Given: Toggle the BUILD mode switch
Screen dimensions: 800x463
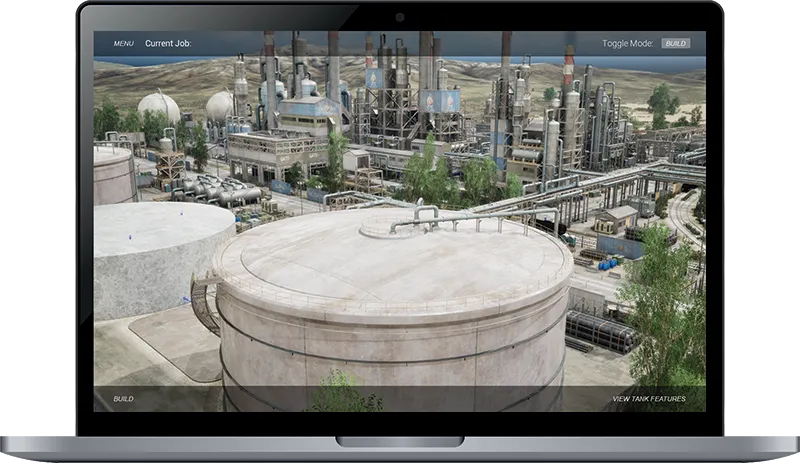Looking at the screenshot, I should pyautogui.click(x=675, y=44).
